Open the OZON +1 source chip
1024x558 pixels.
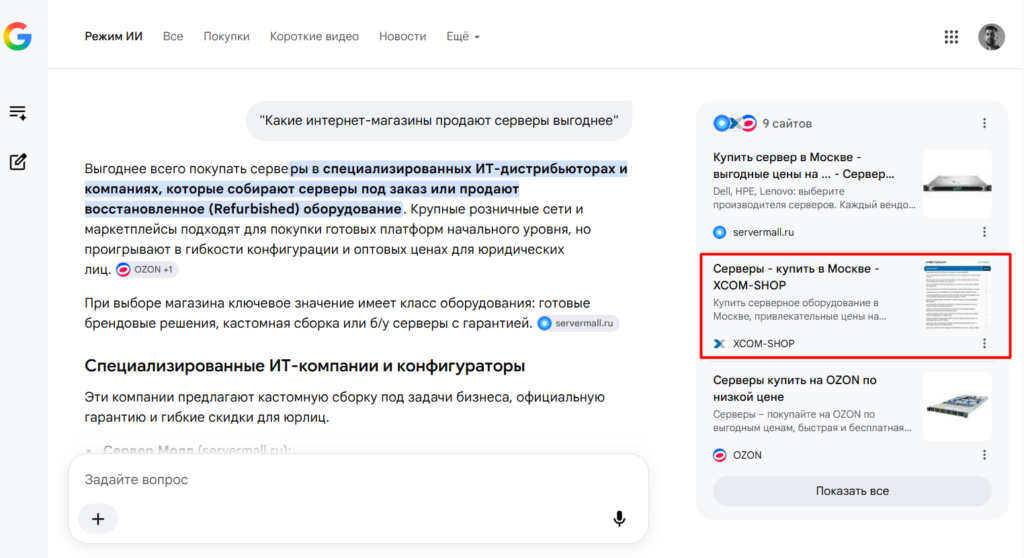(147, 269)
